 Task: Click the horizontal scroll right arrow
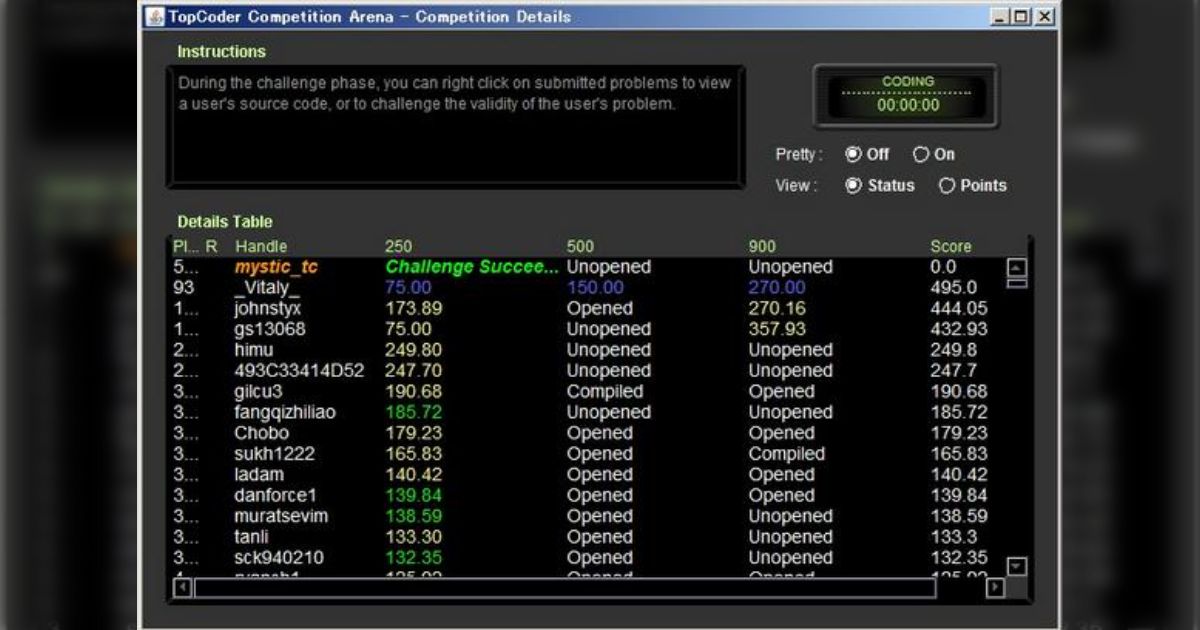[x=994, y=588]
